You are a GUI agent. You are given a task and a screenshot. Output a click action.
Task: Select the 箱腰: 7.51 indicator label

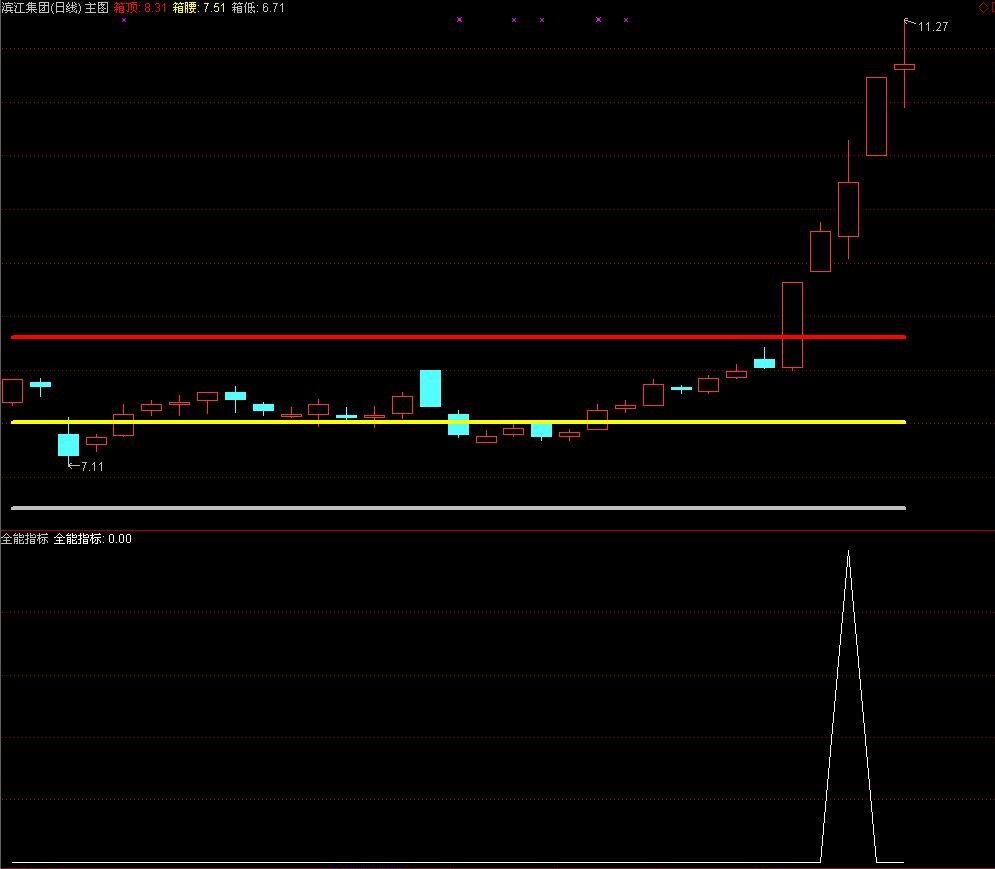point(199,8)
